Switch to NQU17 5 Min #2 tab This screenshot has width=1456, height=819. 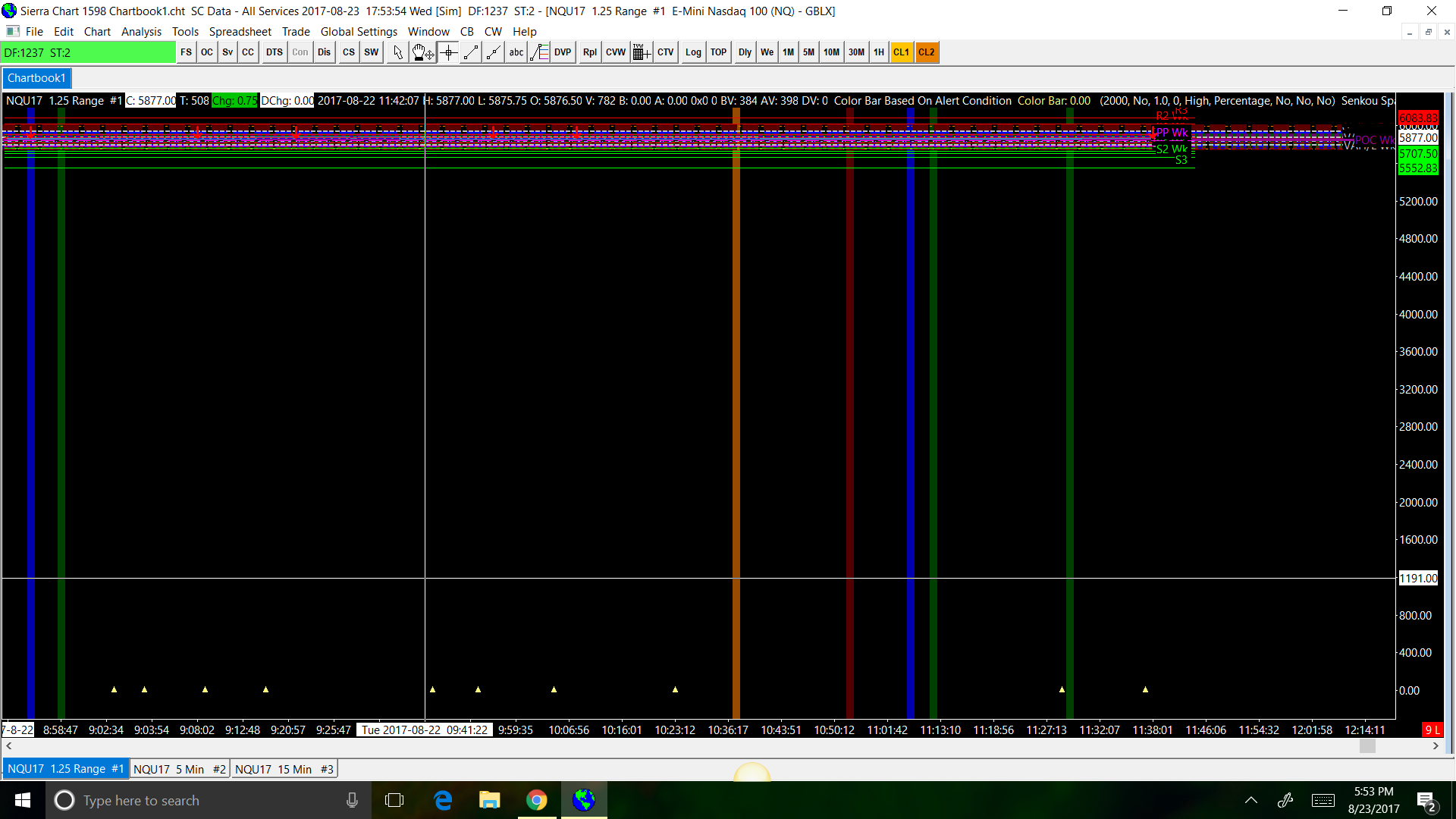(179, 769)
